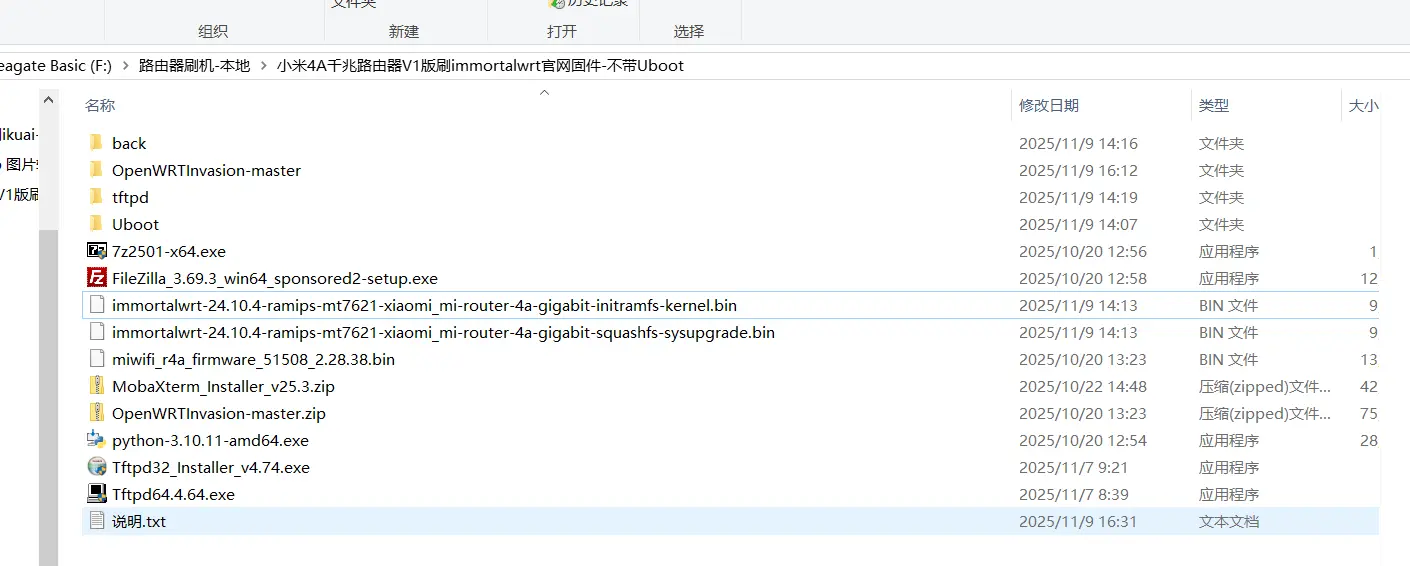Viewport: 1410px width, 566px height.
Task: Select the tftpd folder
Action: point(130,197)
